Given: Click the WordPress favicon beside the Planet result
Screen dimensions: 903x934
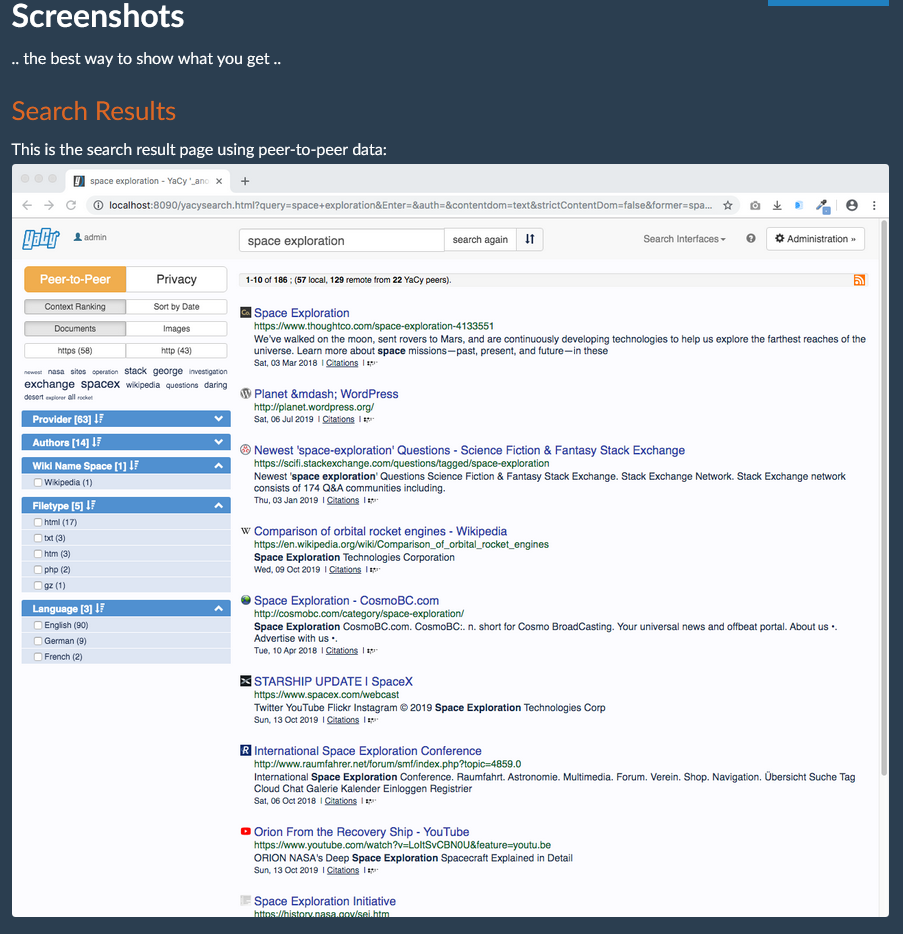Looking at the screenshot, I should coord(245,393).
